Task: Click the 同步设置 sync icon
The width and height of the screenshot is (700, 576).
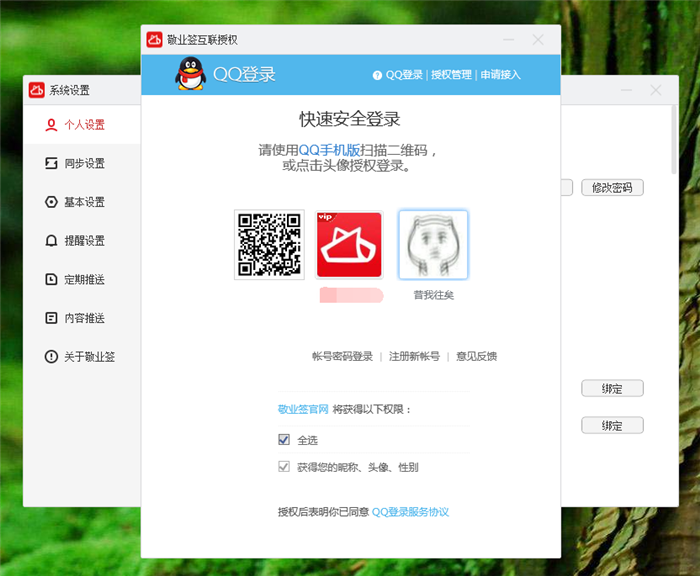Action: tap(51, 163)
